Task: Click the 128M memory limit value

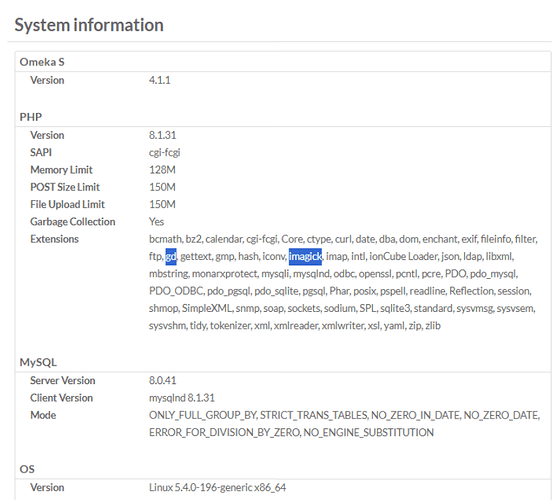Action: [x=162, y=170]
